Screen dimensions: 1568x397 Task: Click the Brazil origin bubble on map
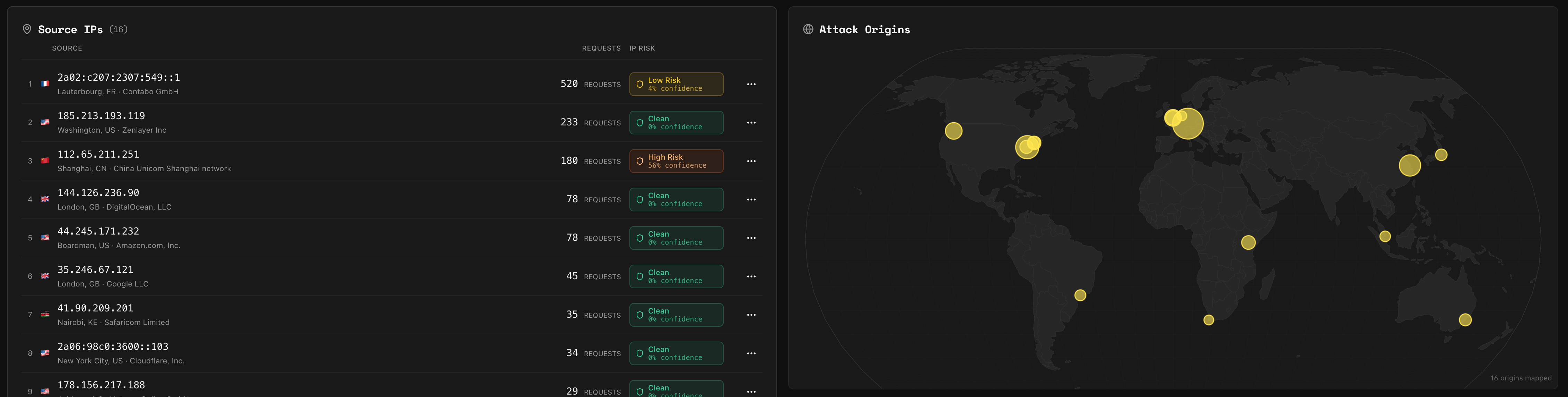(1080, 295)
